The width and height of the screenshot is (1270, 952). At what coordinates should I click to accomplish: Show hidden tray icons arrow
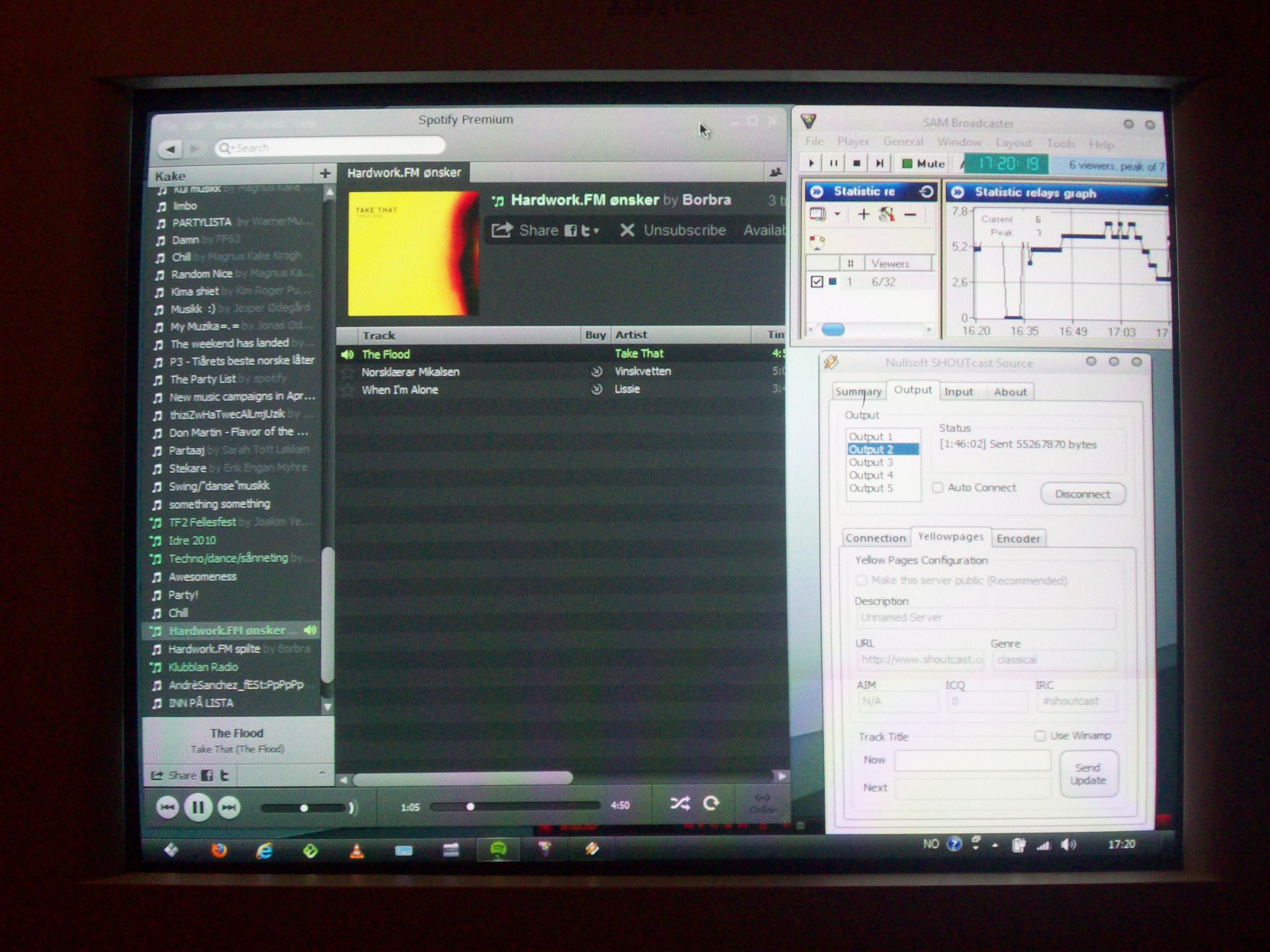coord(995,845)
